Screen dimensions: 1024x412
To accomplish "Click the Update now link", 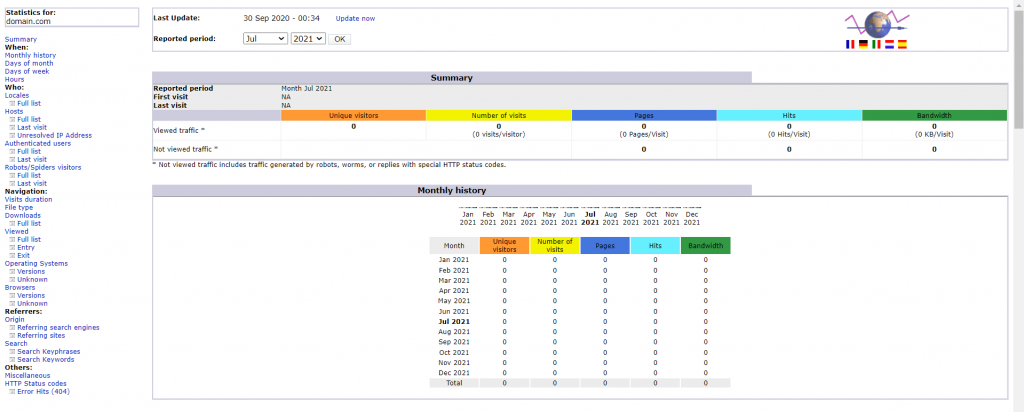I will click(x=355, y=18).
